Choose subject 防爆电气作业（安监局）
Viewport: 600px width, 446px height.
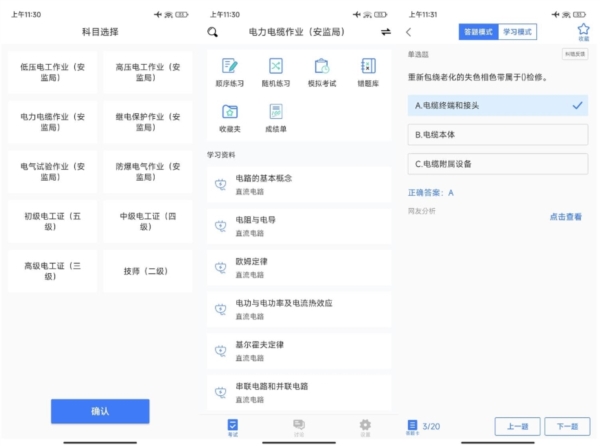point(148,172)
